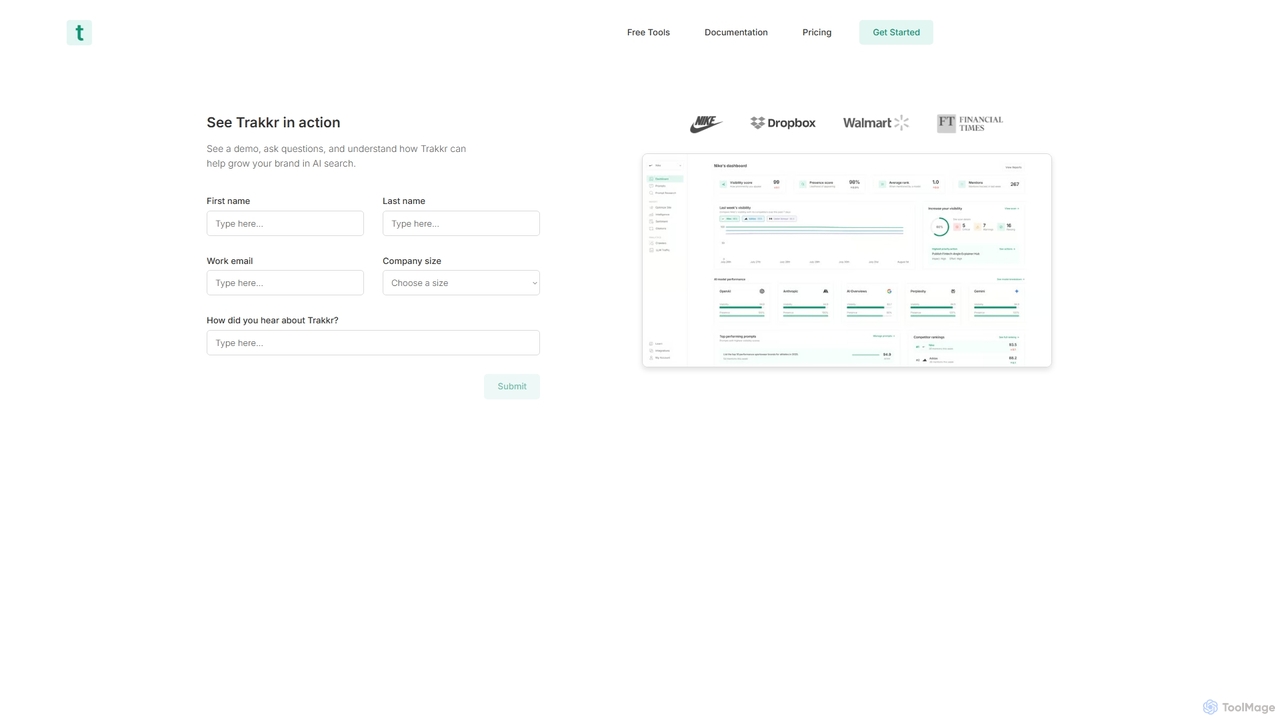The width and height of the screenshot is (1280, 720).
Task: Click the Trakkr "t" logo icon
Action: point(79,33)
